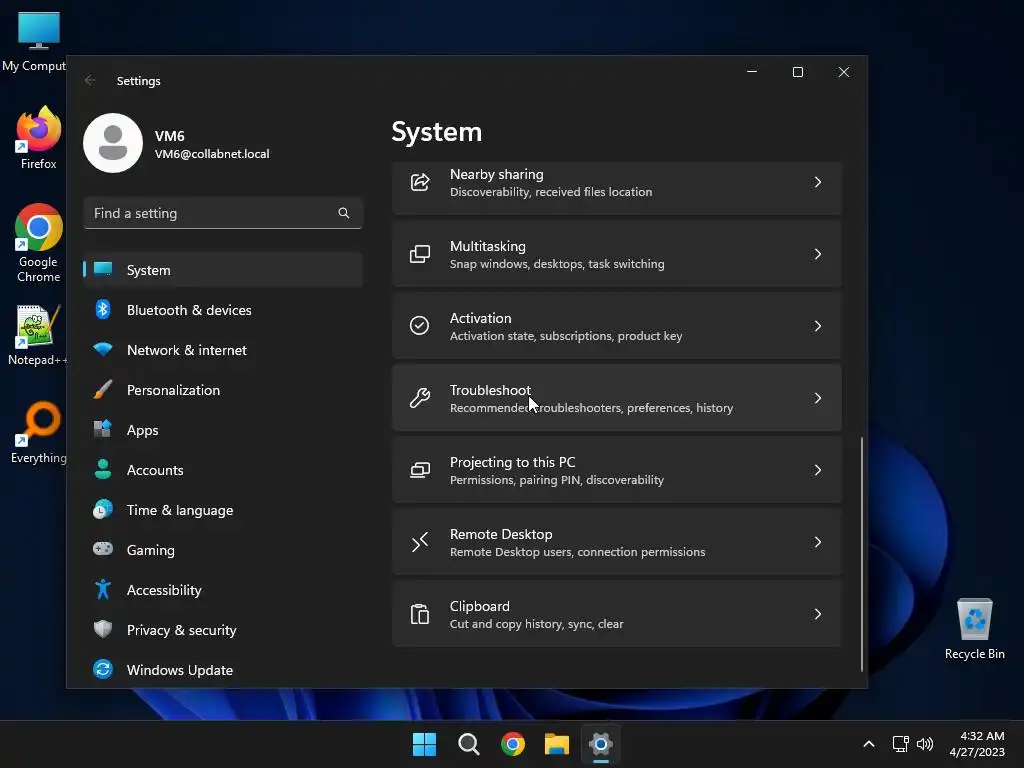Viewport: 1024px width, 768px height.
Task: Click the Clipboard icon in System list
Action: (x=420, y=614)
